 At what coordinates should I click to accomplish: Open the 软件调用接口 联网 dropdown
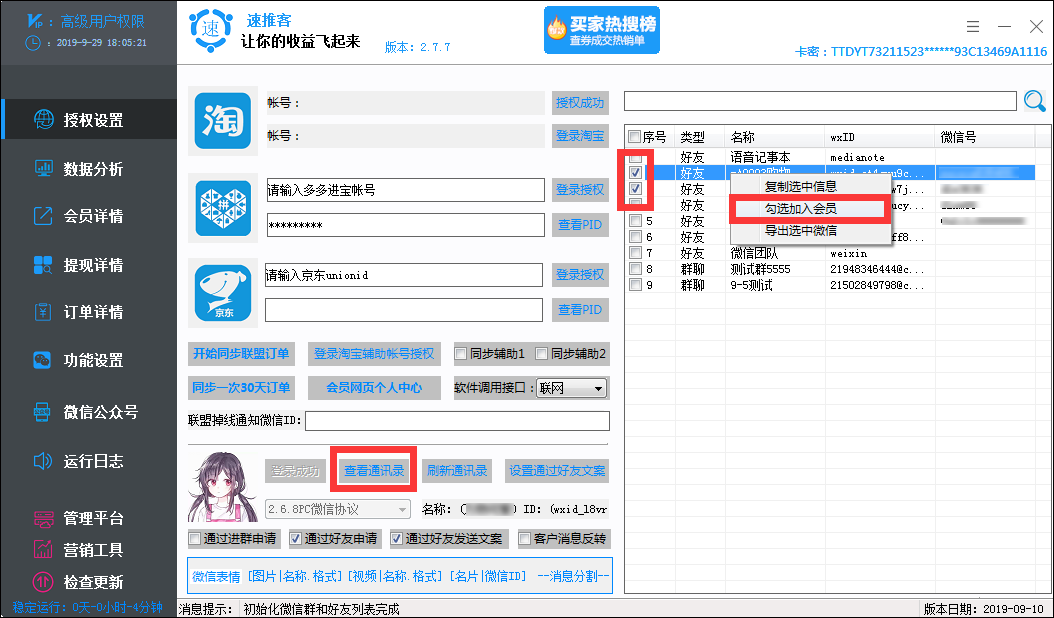point(571,389)
